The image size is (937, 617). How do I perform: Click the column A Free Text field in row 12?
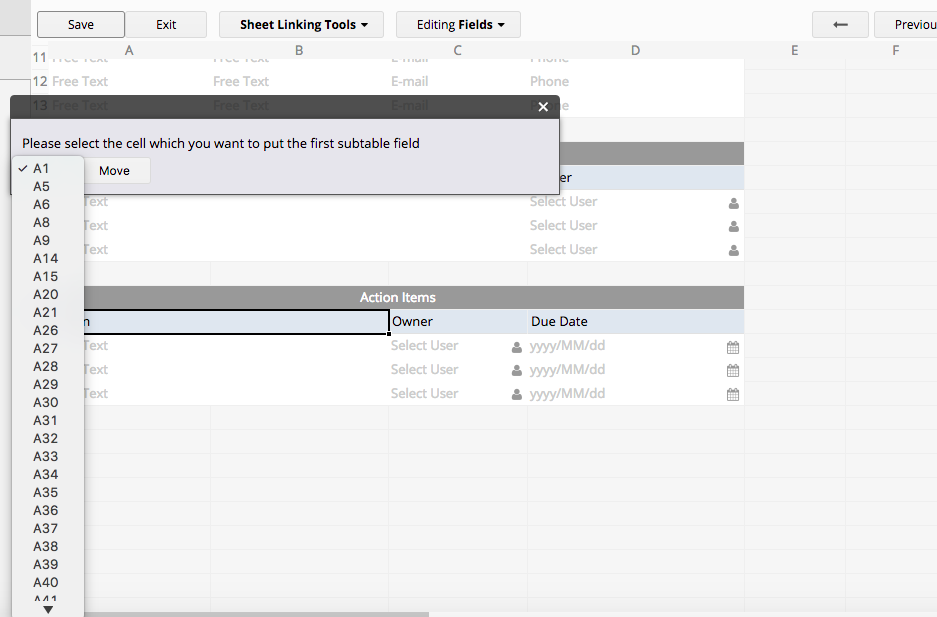pos(130,81)
